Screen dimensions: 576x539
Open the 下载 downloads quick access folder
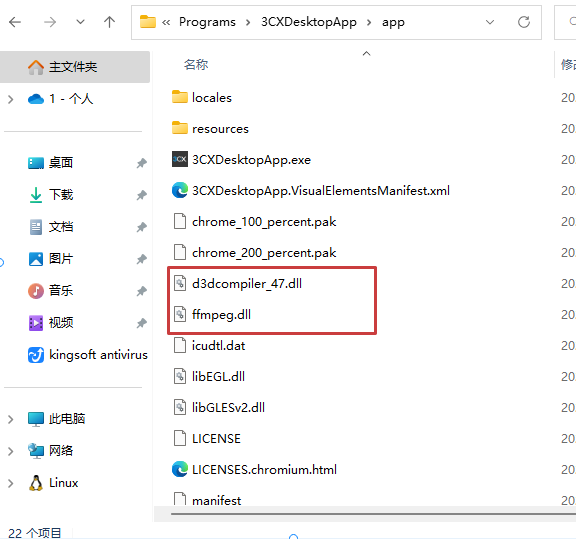pos(61,195)
